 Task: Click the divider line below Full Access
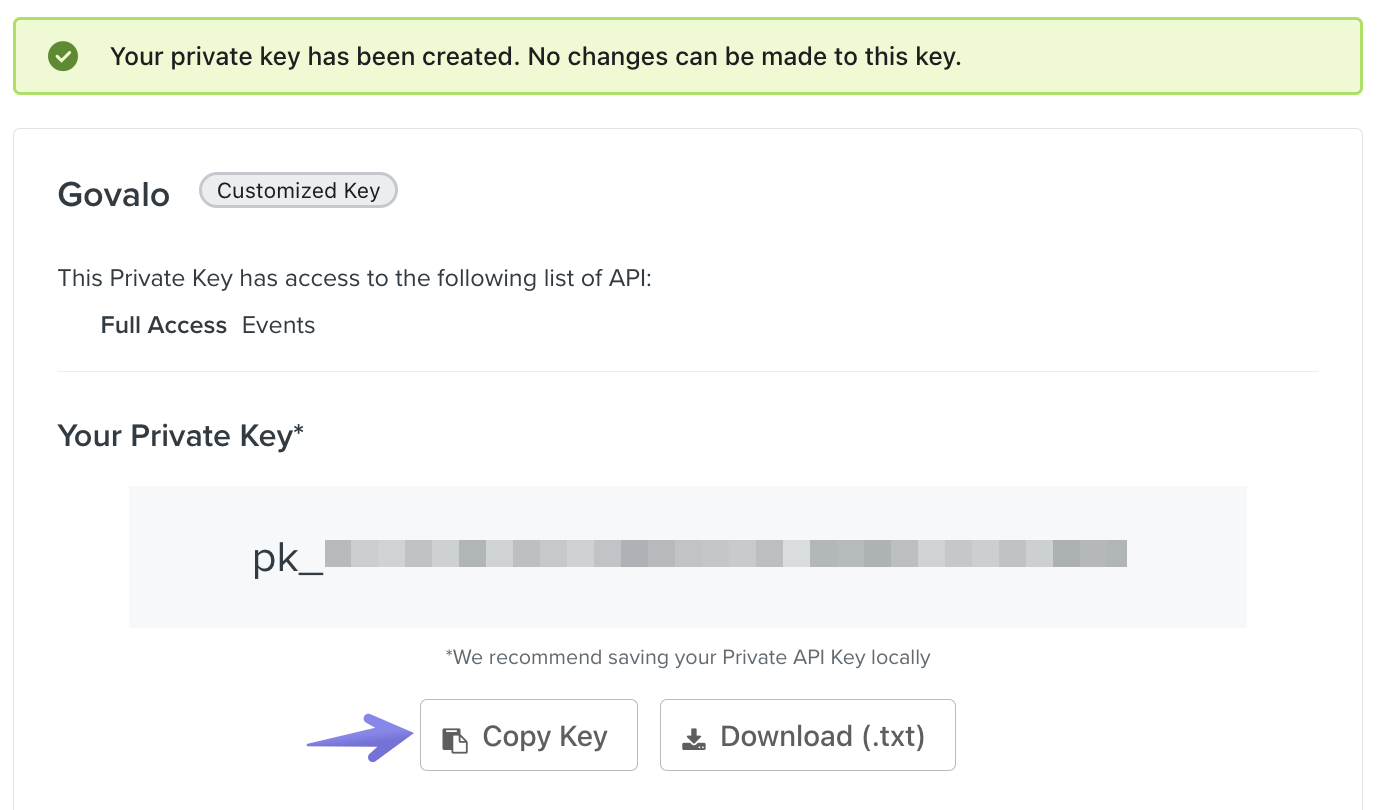pos(688,371)
